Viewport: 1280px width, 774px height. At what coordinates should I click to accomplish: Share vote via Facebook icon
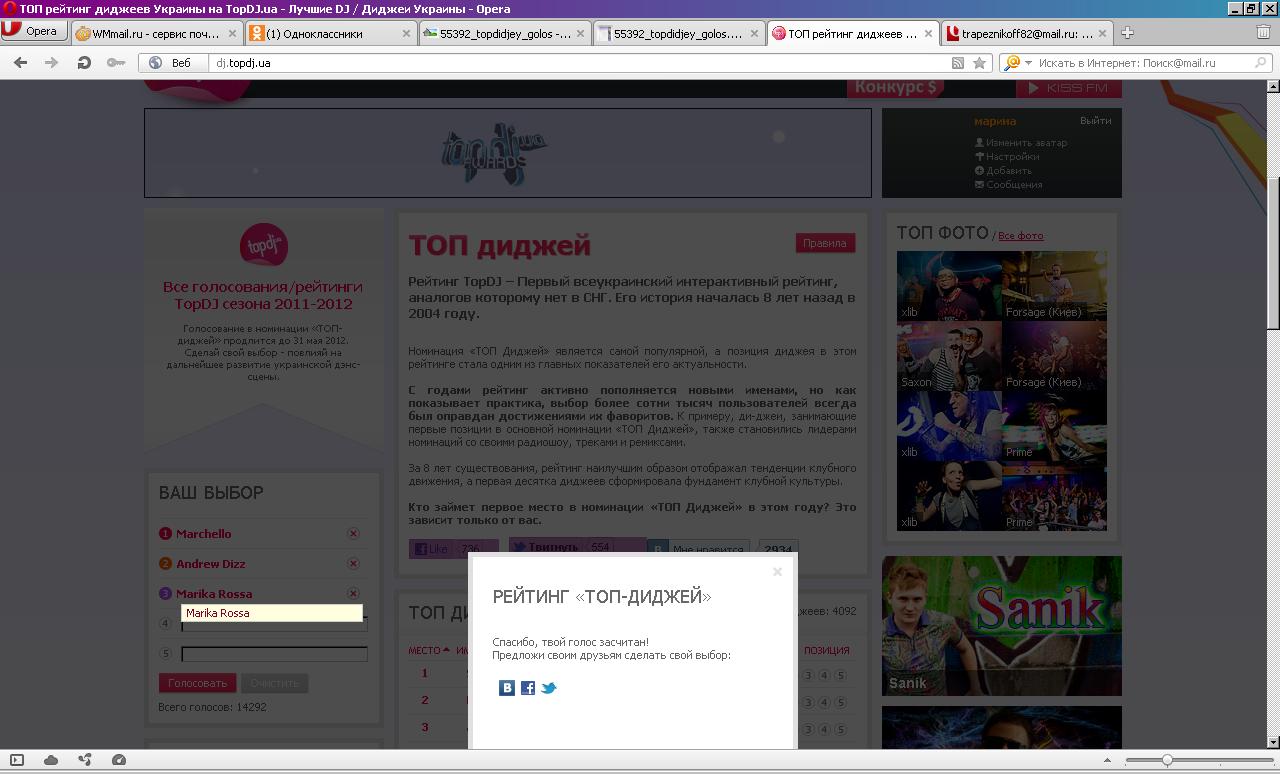click(528, 688)
